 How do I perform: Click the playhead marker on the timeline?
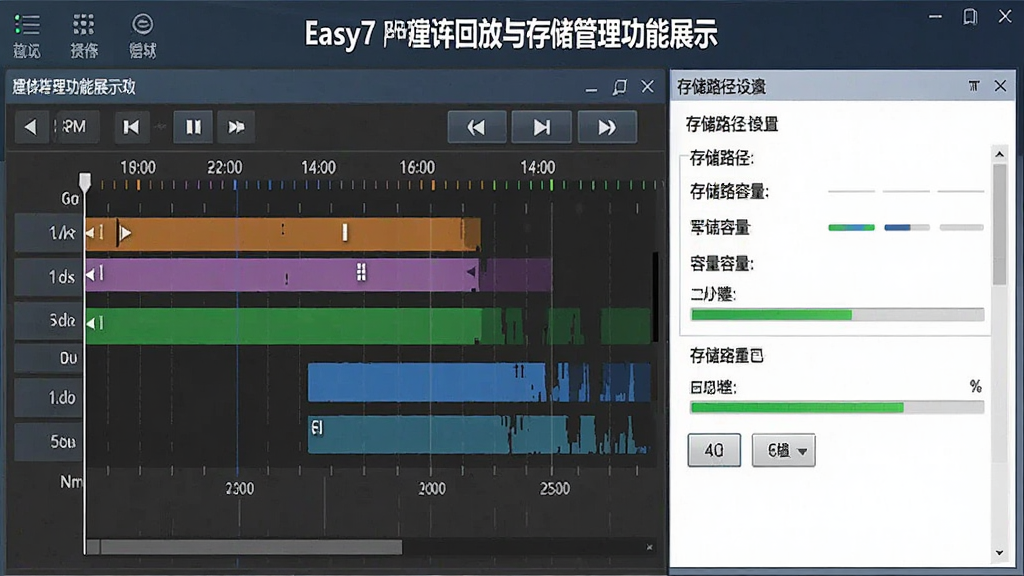(85, 181)
